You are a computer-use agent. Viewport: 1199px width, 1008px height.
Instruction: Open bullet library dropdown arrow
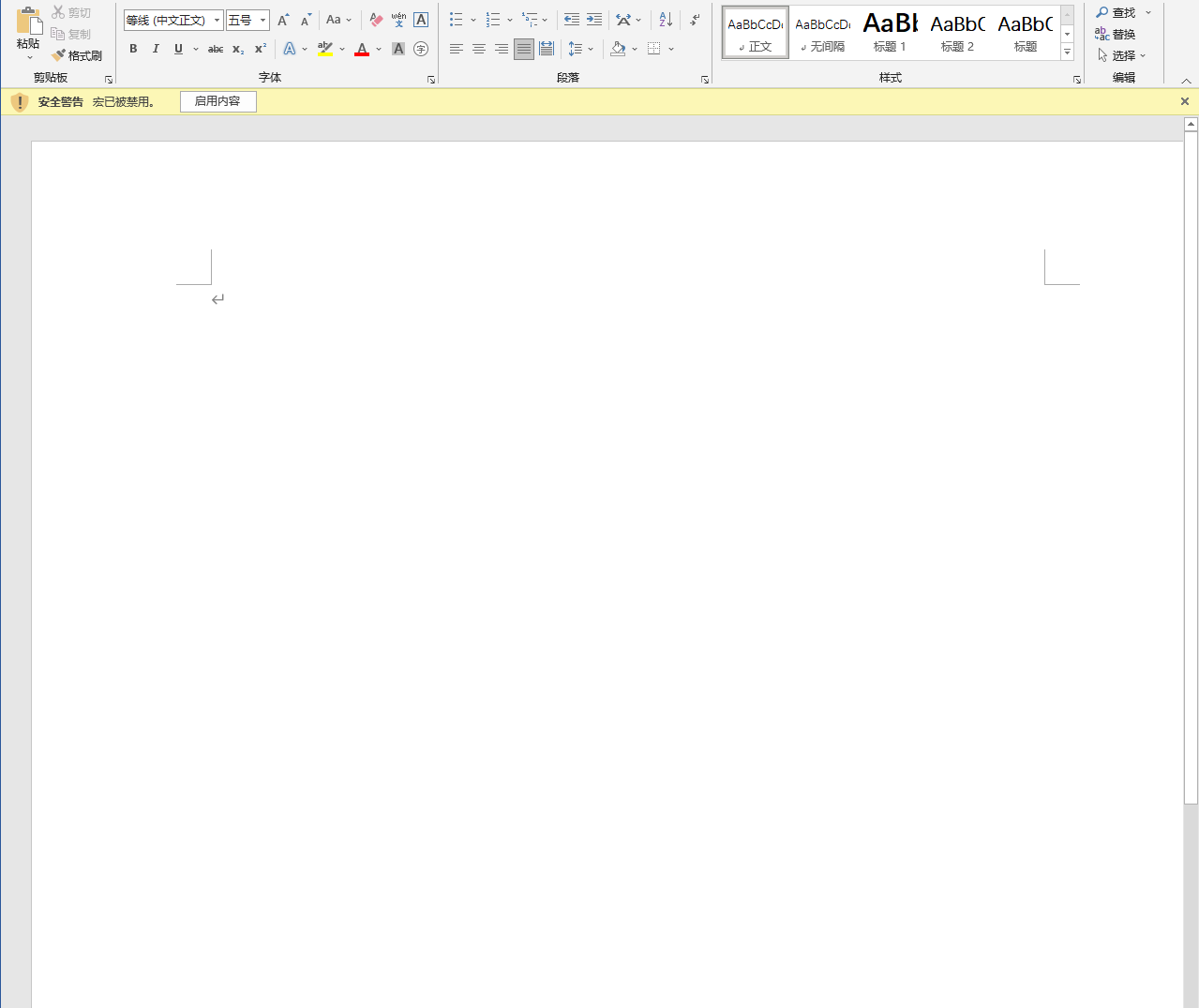point(473,20)
